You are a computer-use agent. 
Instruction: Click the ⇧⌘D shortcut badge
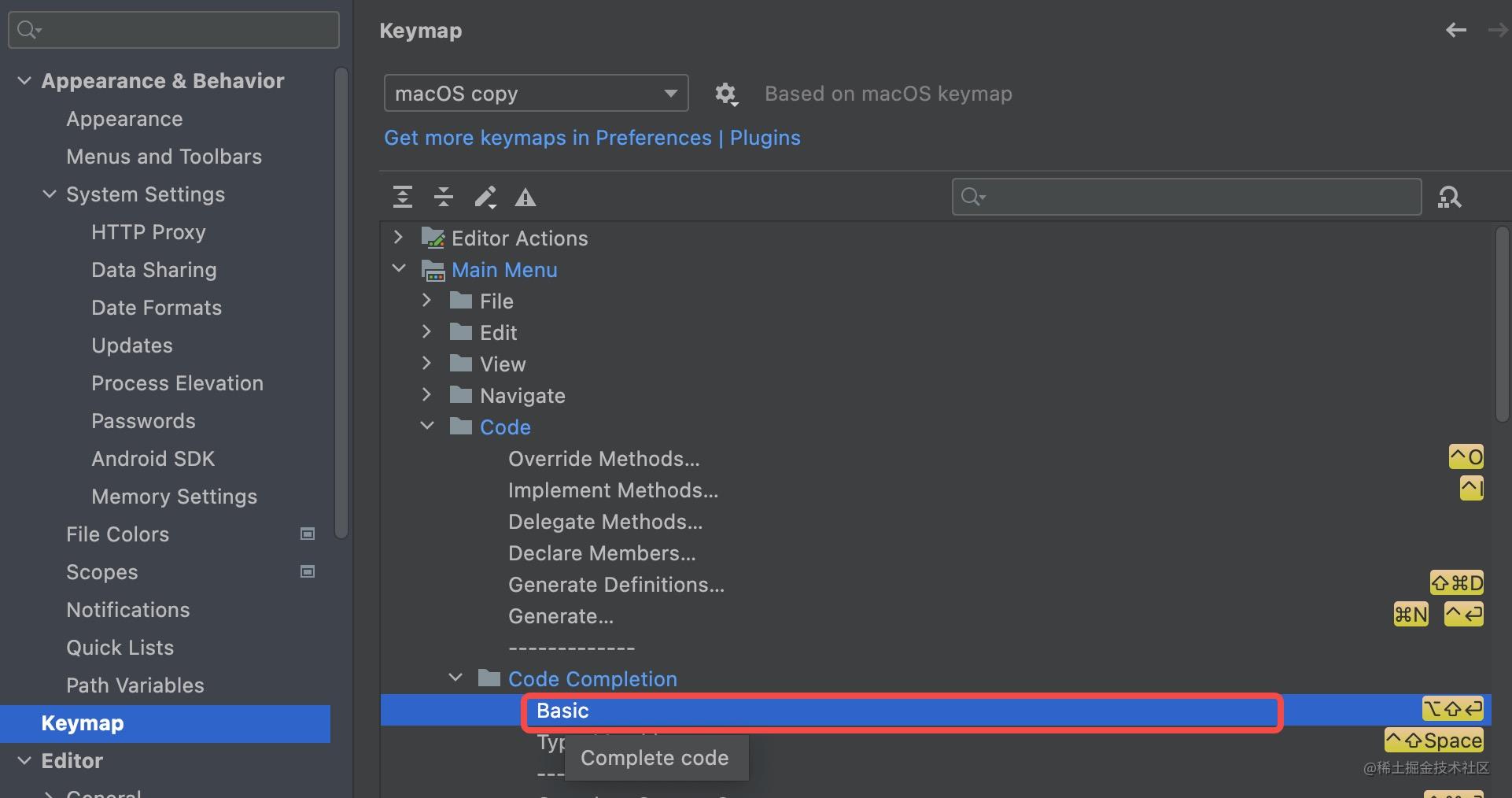1456,582
